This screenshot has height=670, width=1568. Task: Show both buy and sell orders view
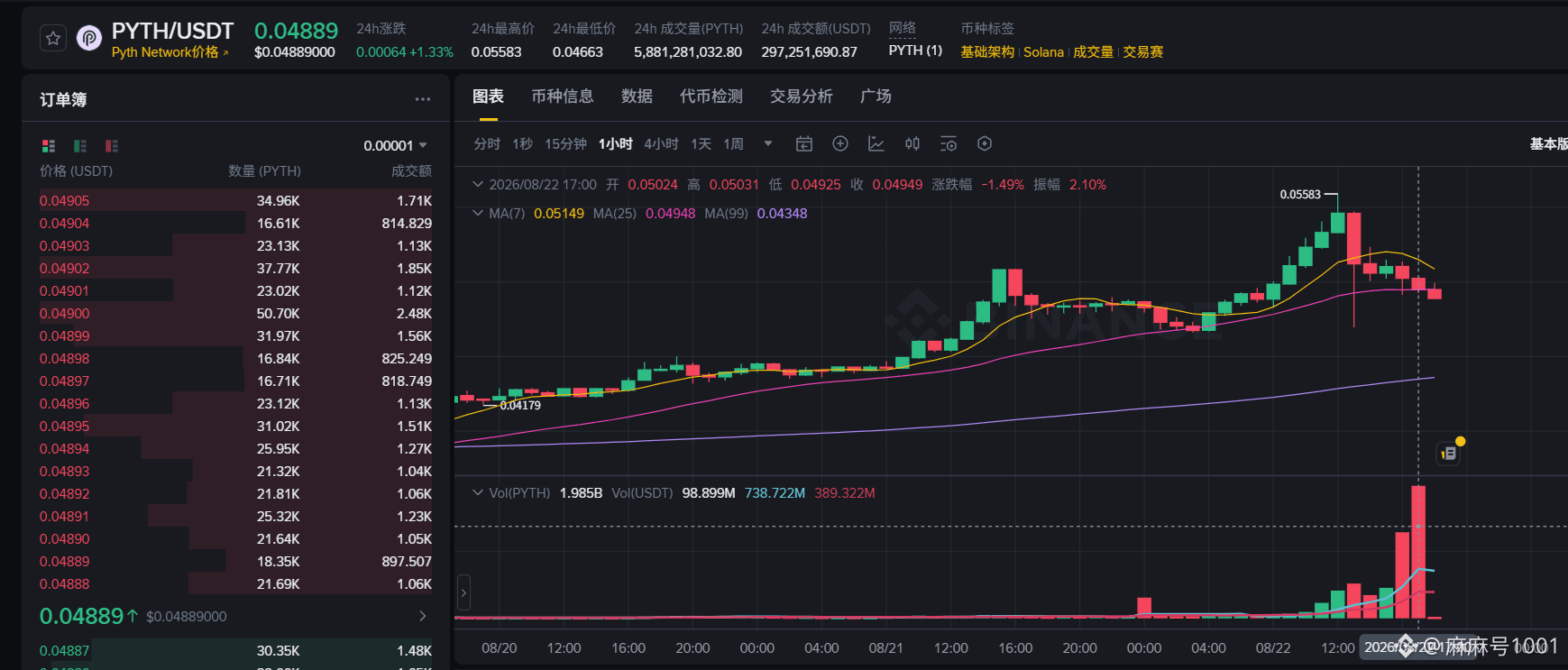[x=49, y=146]
